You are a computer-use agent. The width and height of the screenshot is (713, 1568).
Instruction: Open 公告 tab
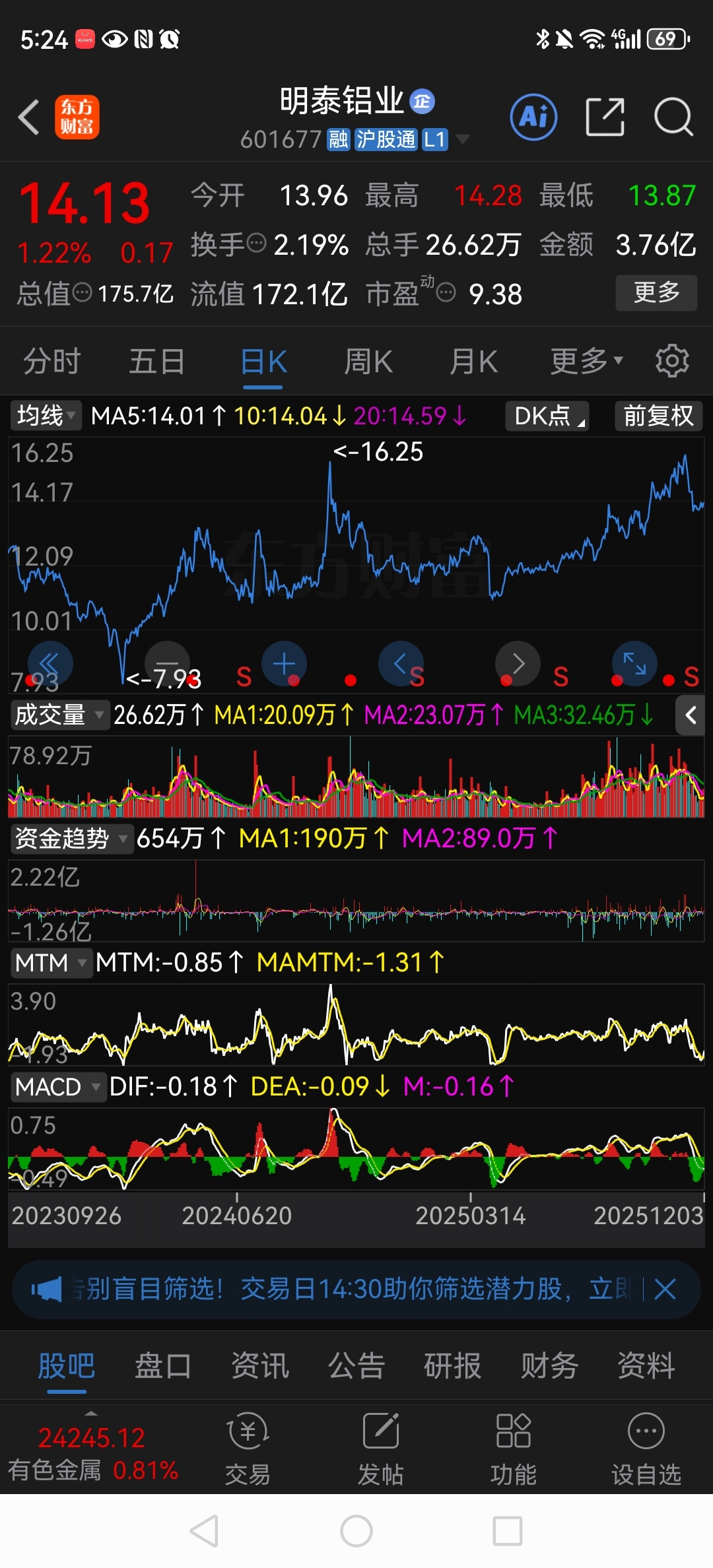pyautogui.click(x=356, y=1365)
